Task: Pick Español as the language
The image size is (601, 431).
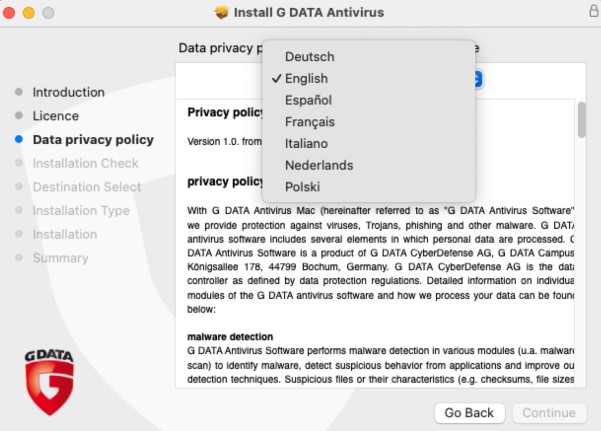Action: click(308, 100)
